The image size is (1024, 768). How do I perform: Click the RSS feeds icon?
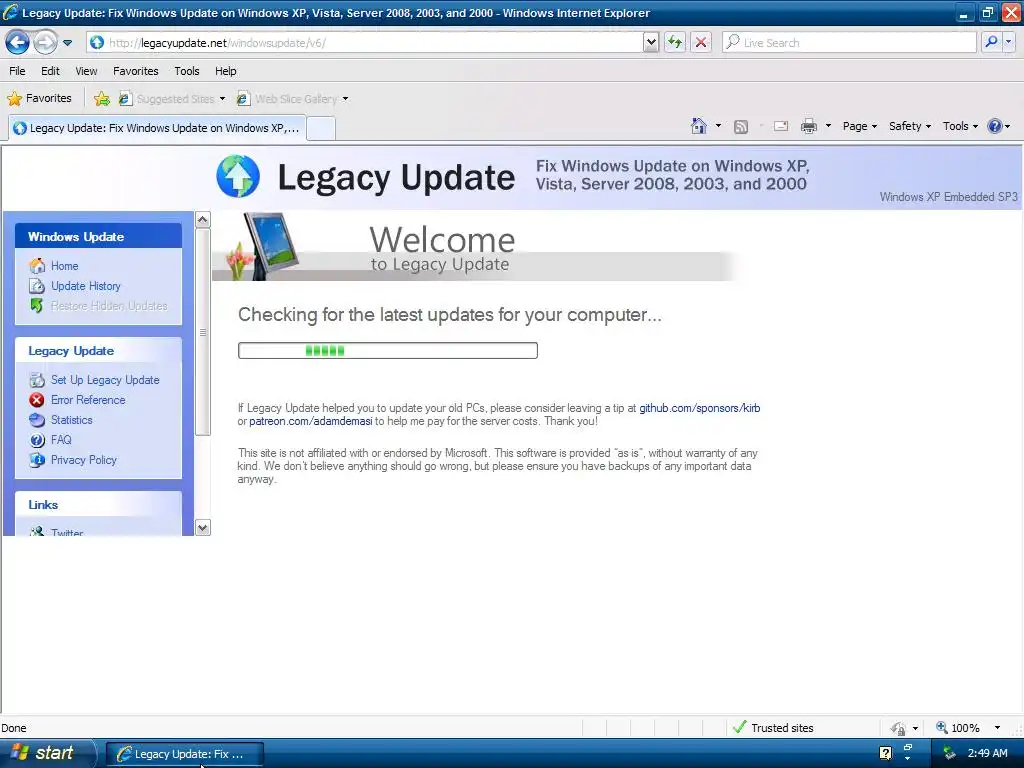741,127
